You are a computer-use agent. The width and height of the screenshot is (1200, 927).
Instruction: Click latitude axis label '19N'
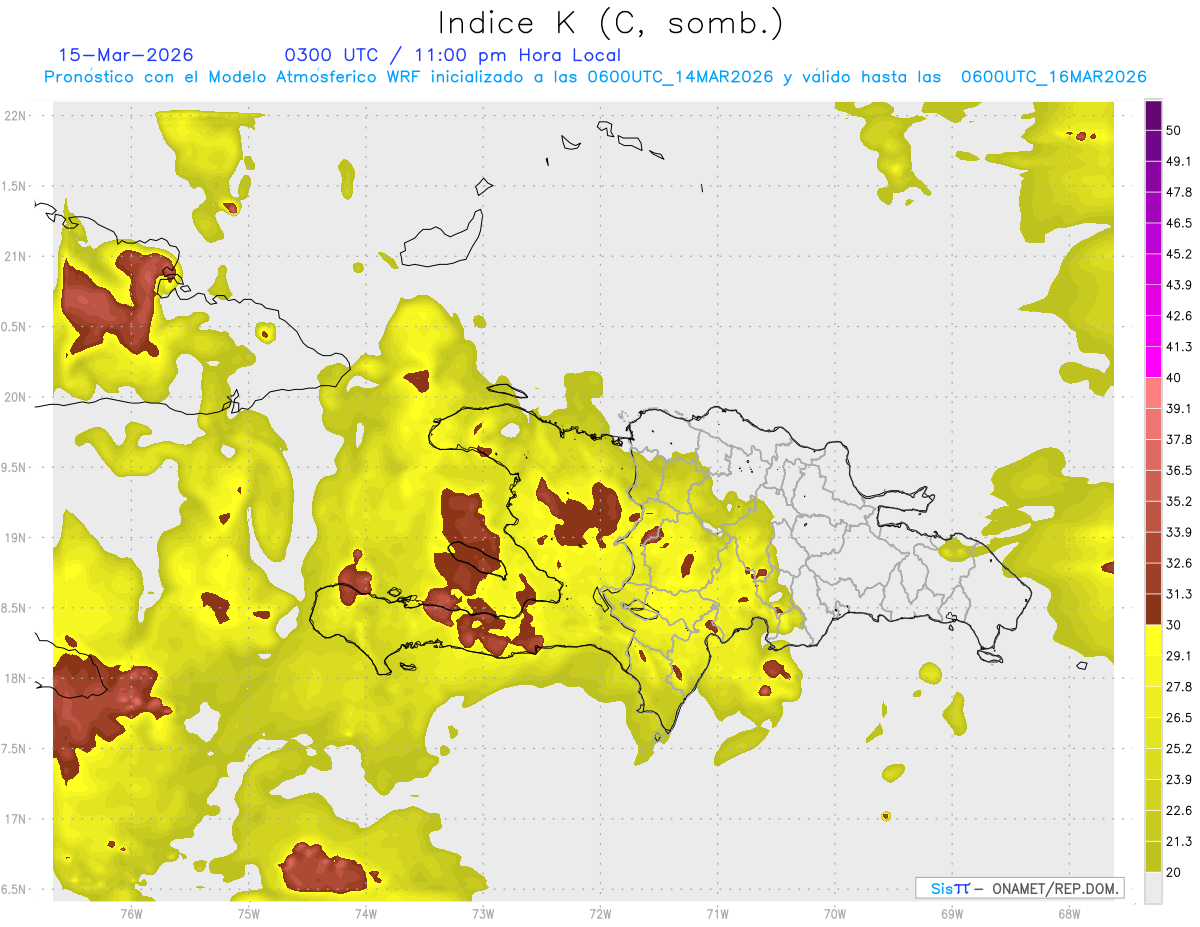coord(16,538)
